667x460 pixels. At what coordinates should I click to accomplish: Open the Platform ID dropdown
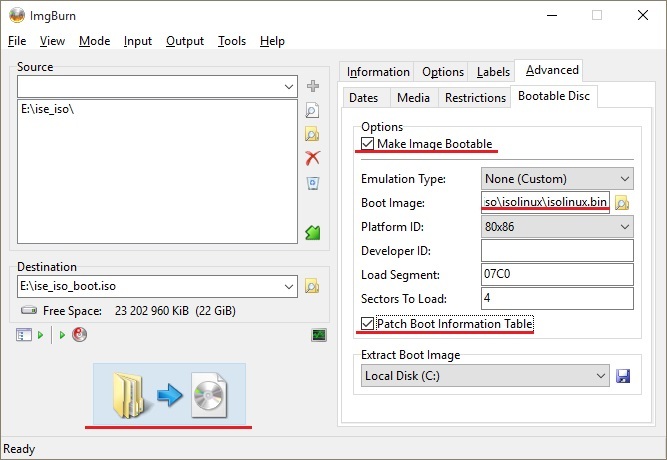(x=557, y=227)
